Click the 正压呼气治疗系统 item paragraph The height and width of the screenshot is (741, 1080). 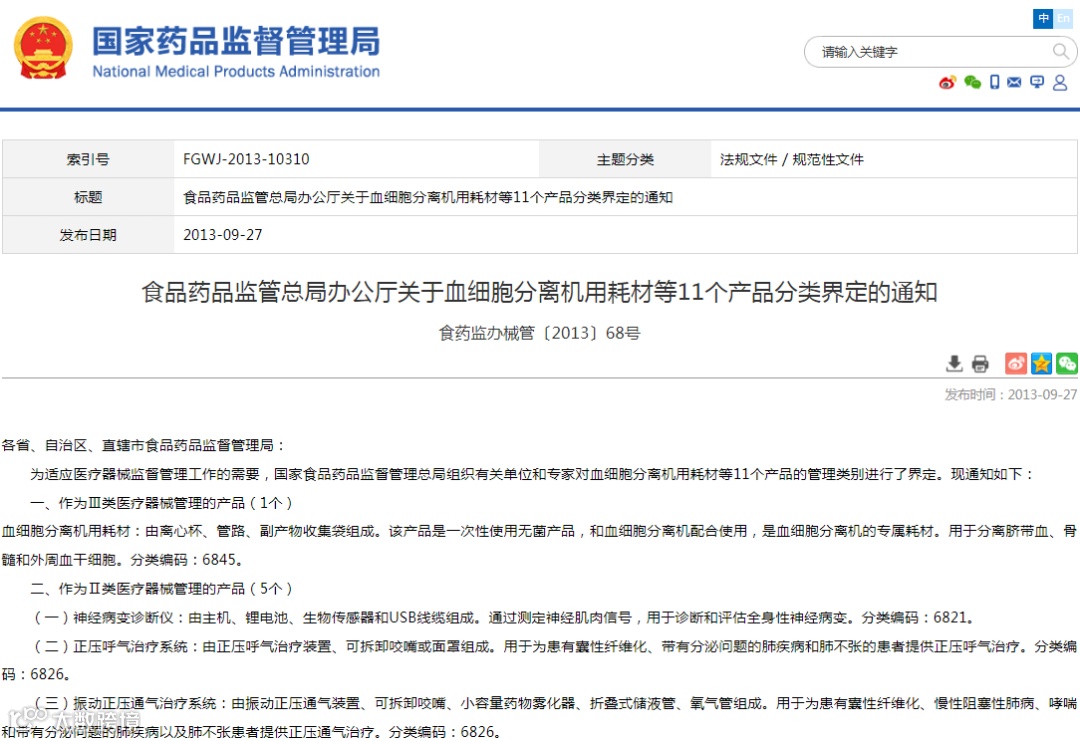[539, 660]
